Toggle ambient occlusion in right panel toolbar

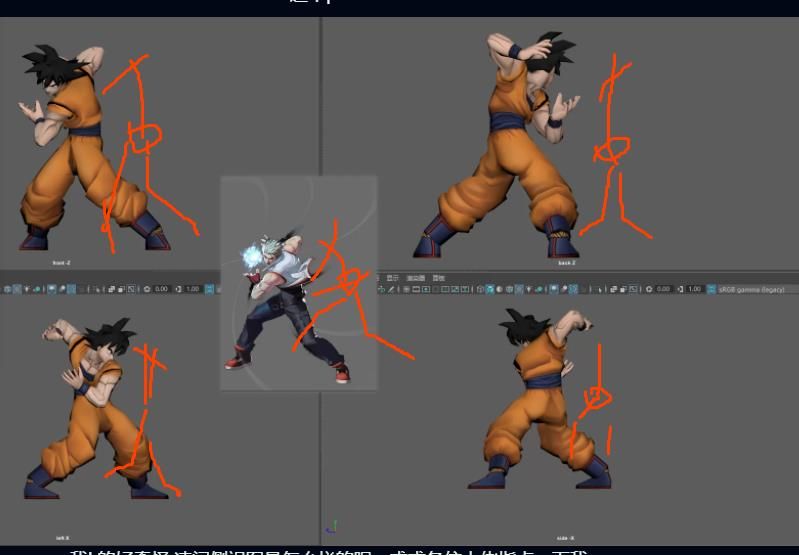pyautogui.click(x=553, y=289)
